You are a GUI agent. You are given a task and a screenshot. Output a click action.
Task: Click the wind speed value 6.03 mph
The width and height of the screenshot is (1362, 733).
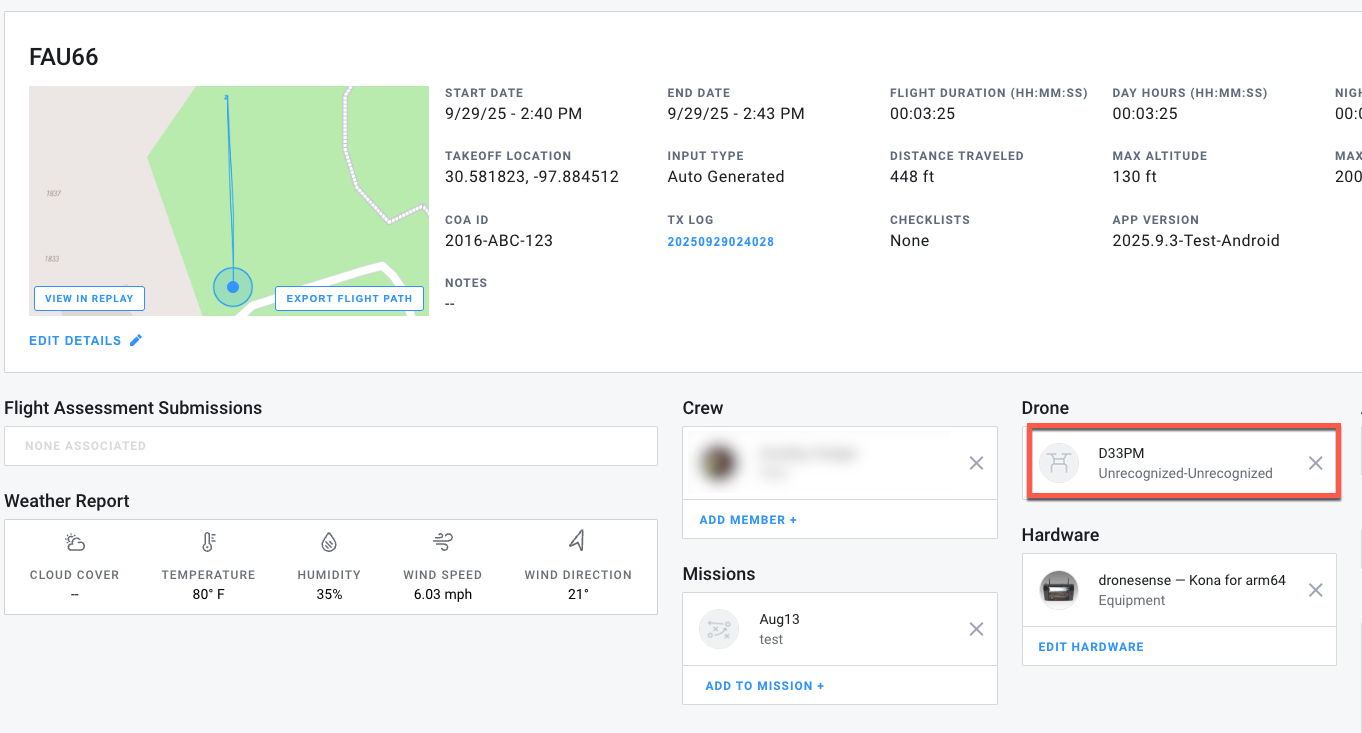[x=443, y=595]
